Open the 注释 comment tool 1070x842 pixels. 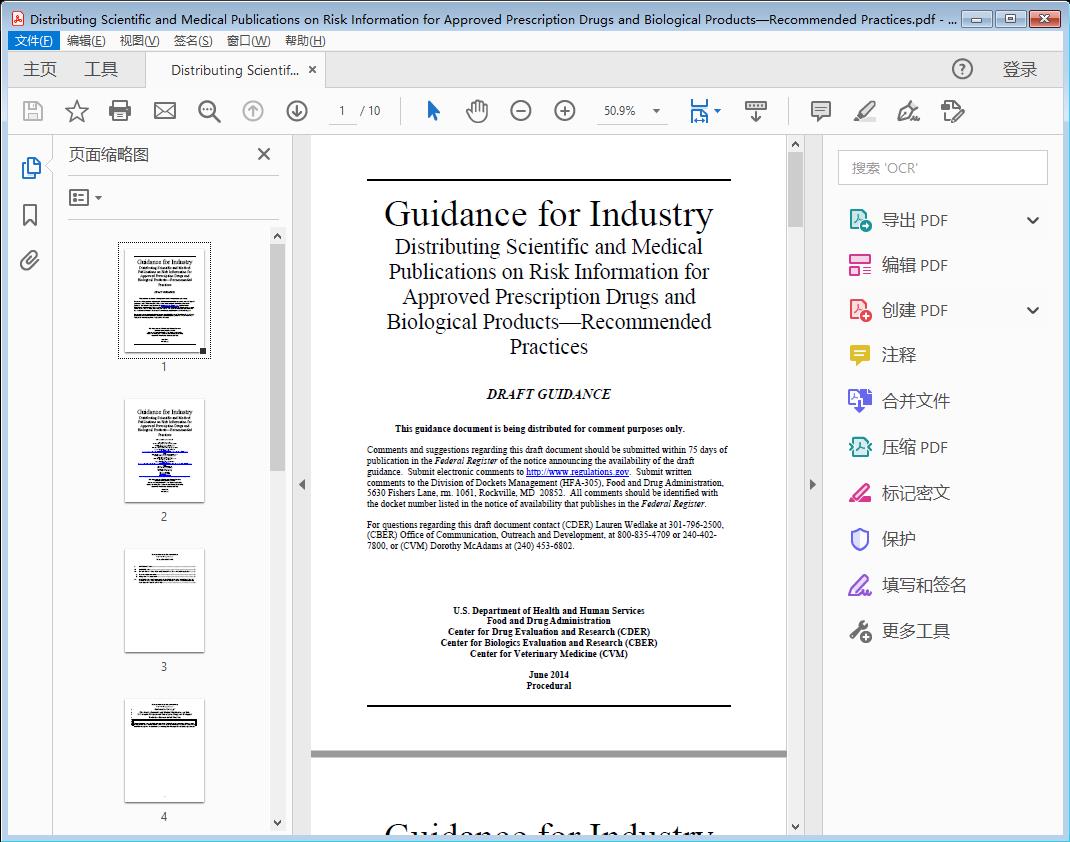[882, 355]
